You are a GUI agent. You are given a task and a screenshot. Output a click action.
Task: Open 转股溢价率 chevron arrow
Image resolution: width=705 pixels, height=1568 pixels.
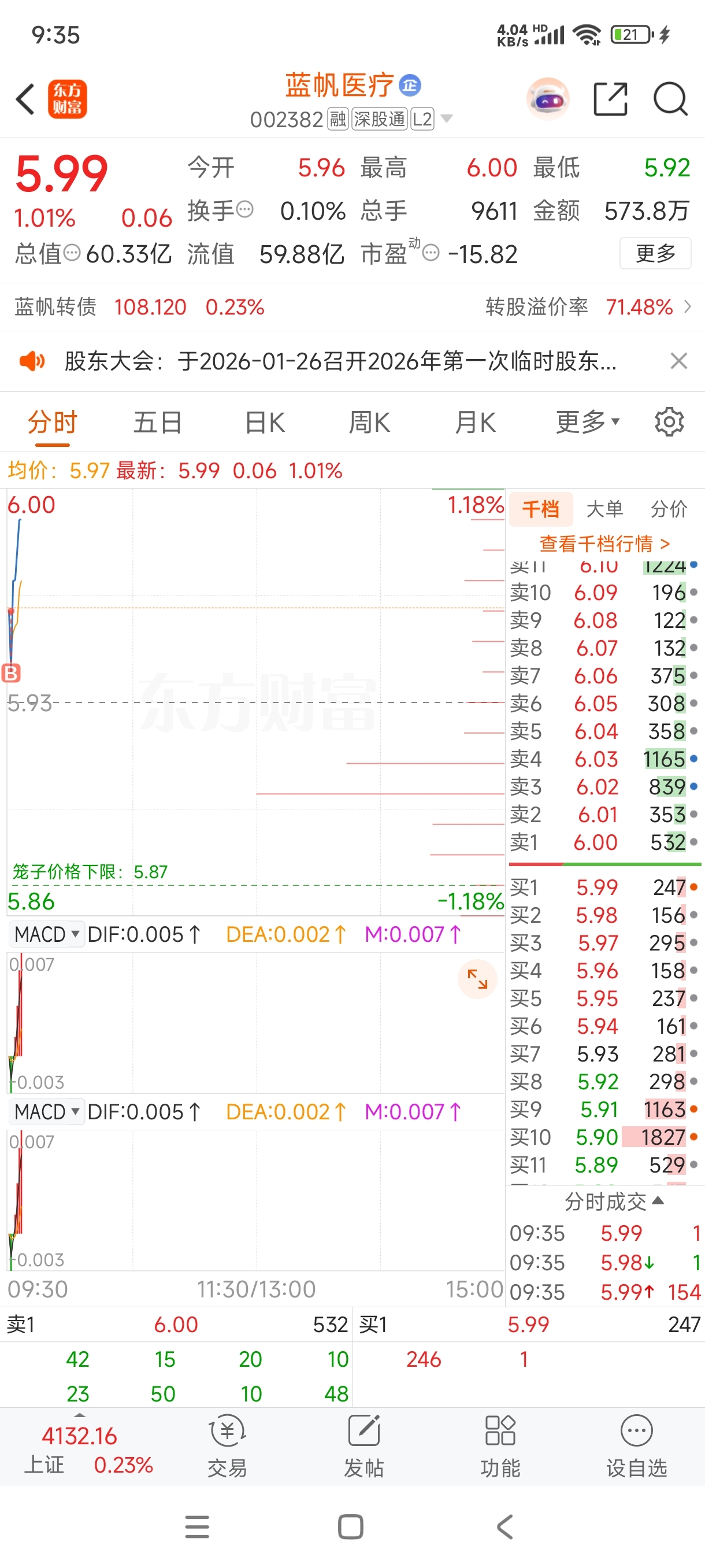687,306
